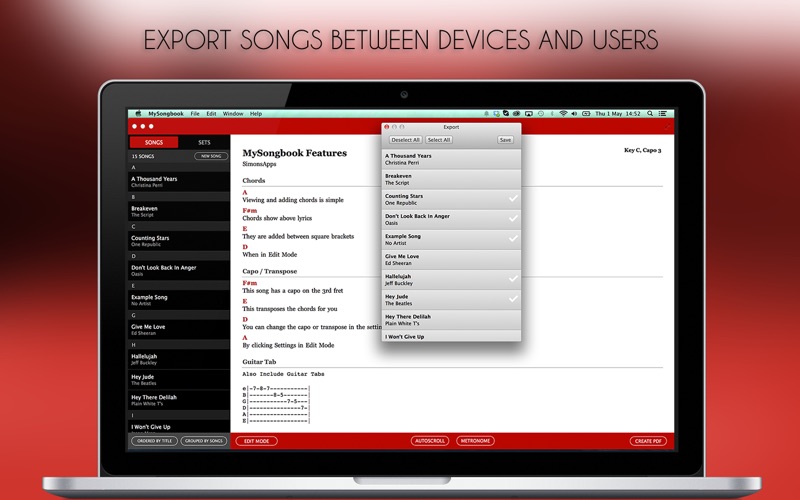Open Spotlight search magnifier icon

[650, 114]
